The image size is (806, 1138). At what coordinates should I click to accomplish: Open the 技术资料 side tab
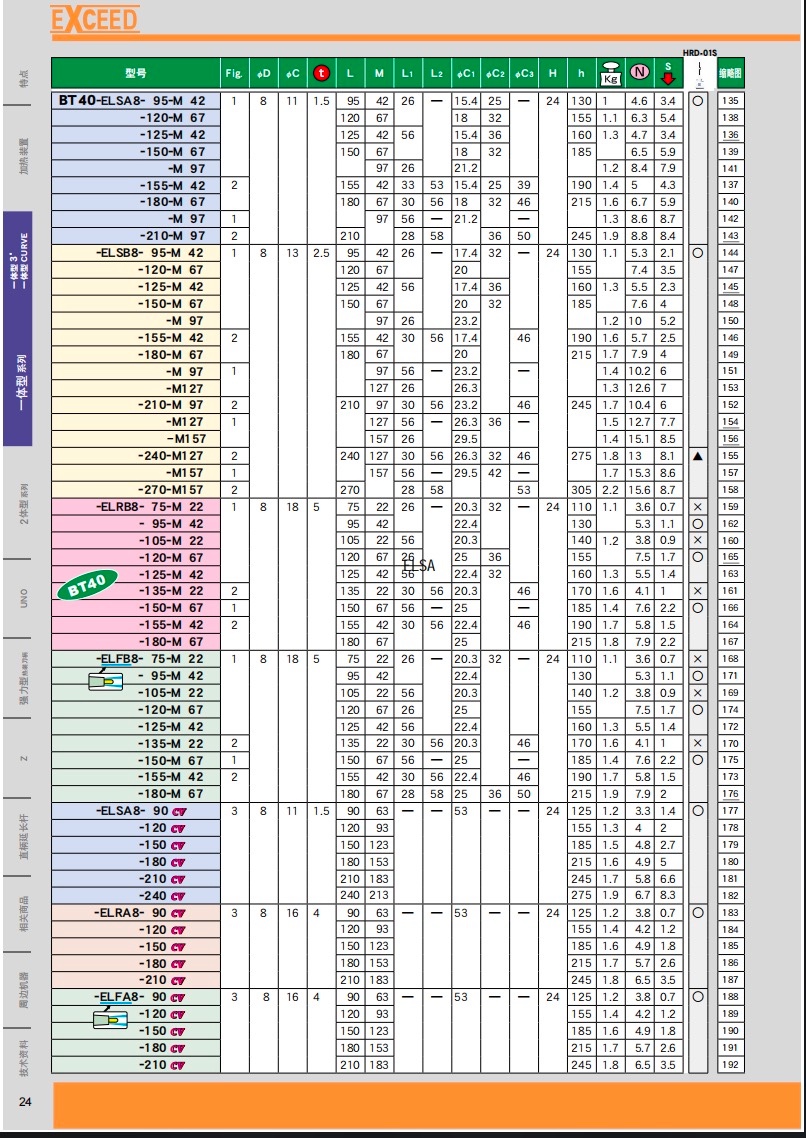click(x=25, y=1058)
